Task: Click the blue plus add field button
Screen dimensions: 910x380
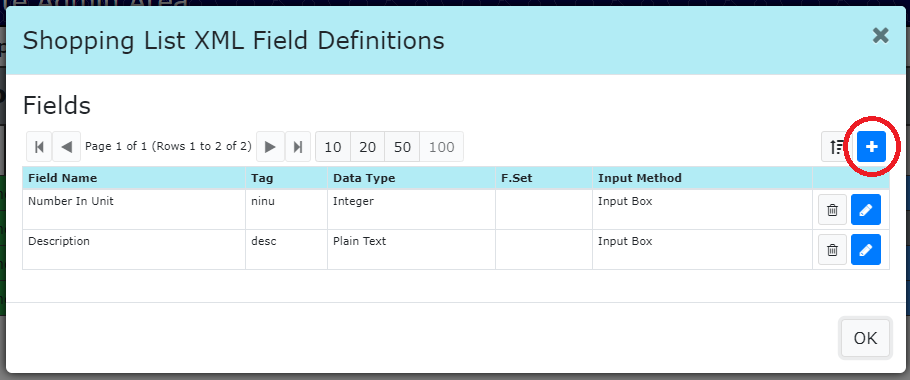Action: tap(871, 147)
